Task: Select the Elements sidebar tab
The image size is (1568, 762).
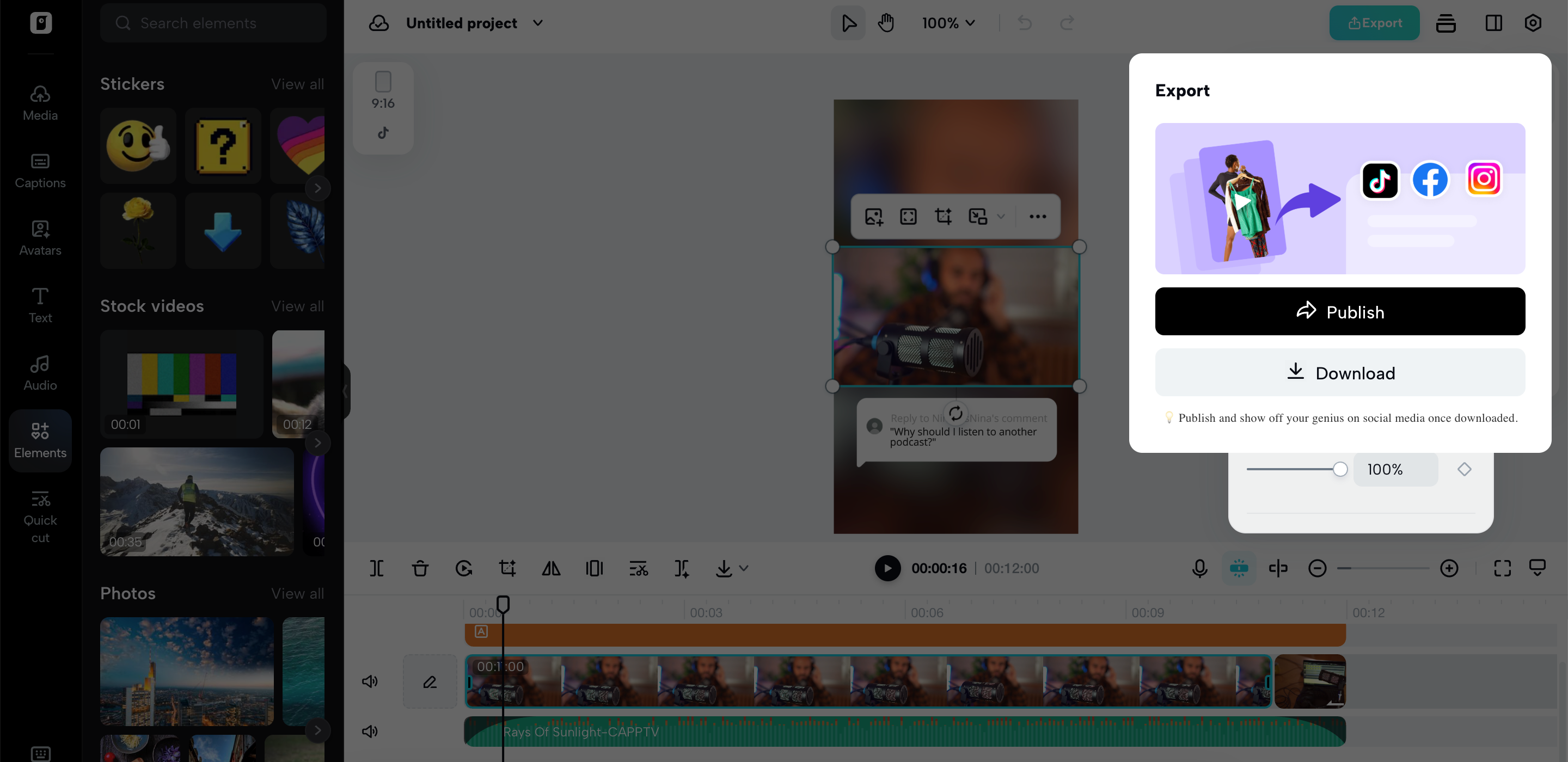Action: coord(40,440)
